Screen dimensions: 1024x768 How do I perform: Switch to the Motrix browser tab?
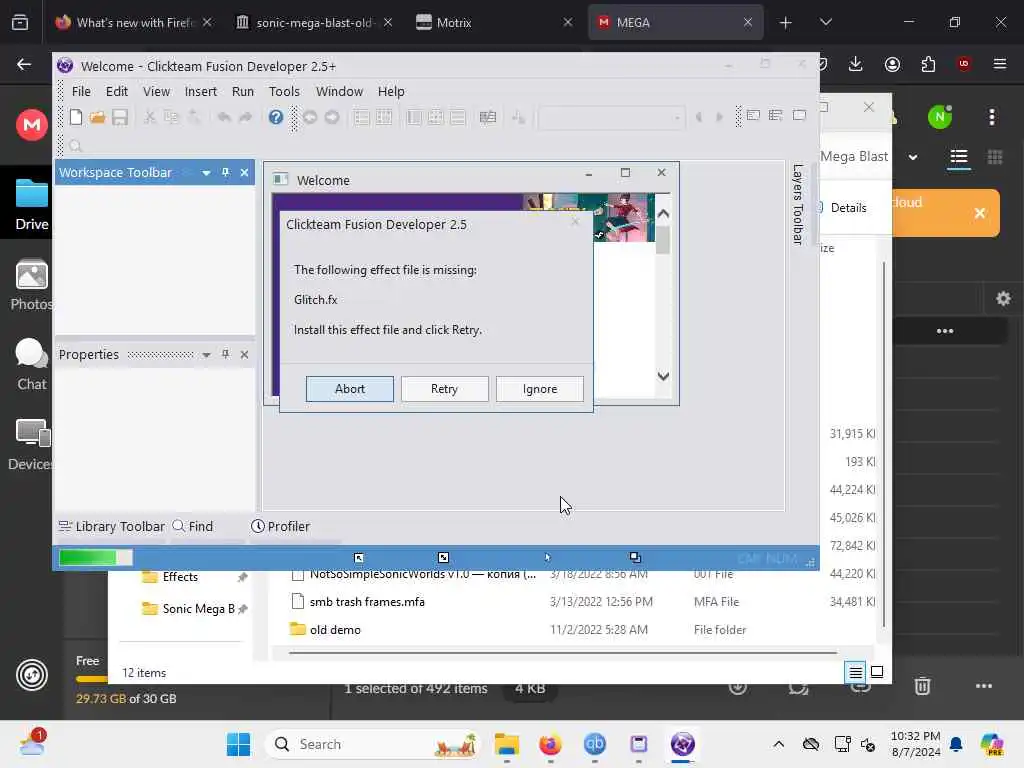(x=494, y=22)
